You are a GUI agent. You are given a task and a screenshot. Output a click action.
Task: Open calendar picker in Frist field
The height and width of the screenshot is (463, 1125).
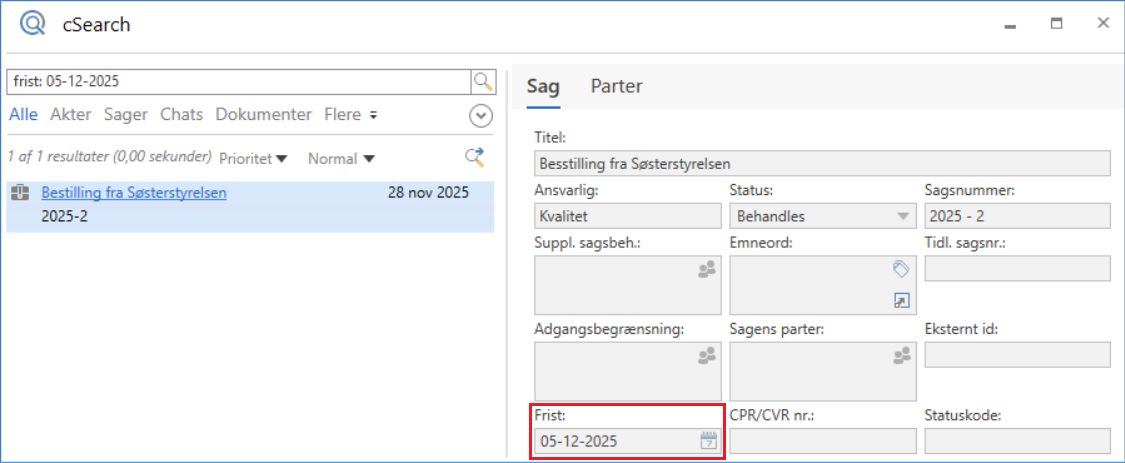708,441
